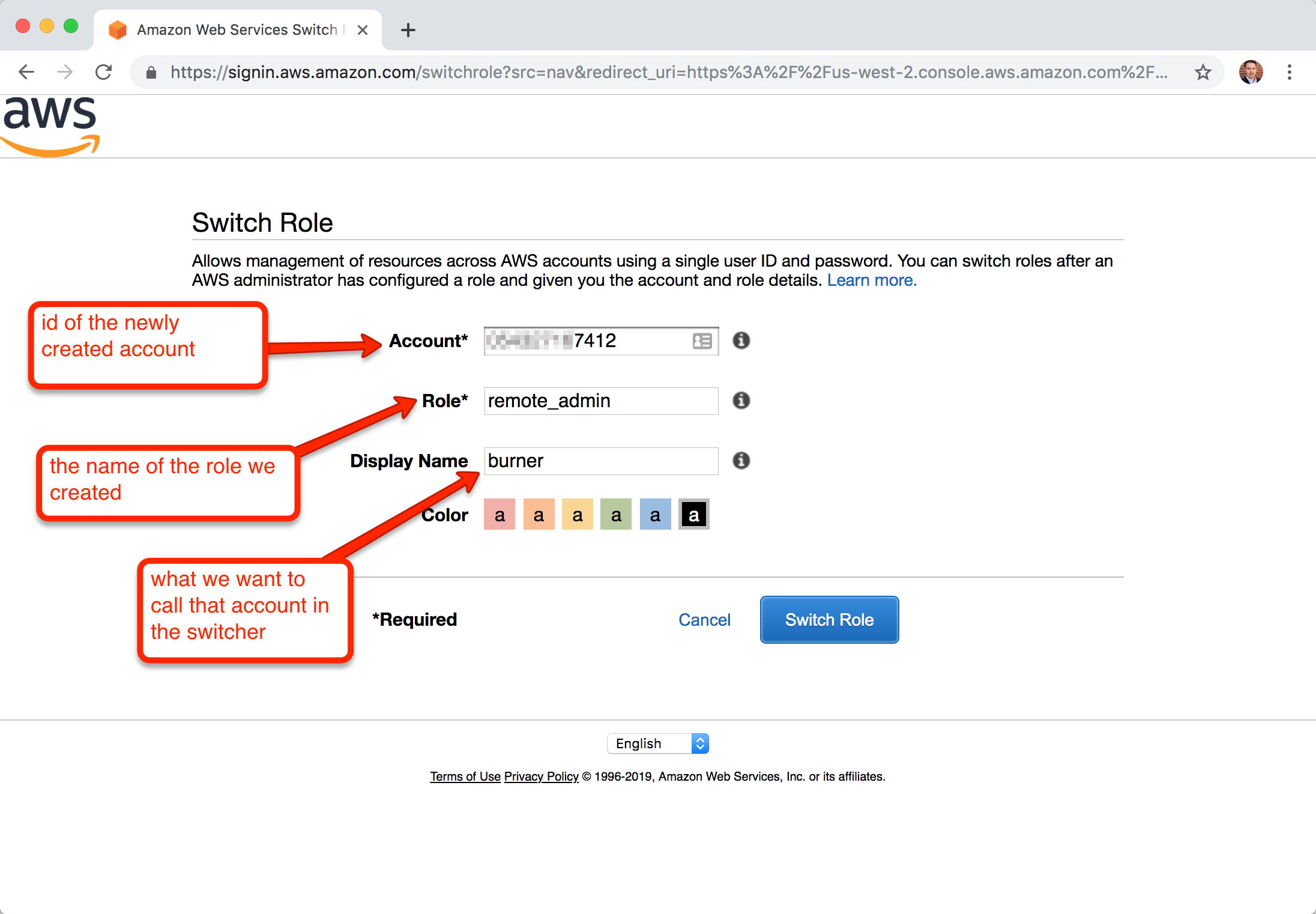The width and height of the screenshot is (1316, 914).
Task: Bookmark this page with the star icon
Action: 1203,73
